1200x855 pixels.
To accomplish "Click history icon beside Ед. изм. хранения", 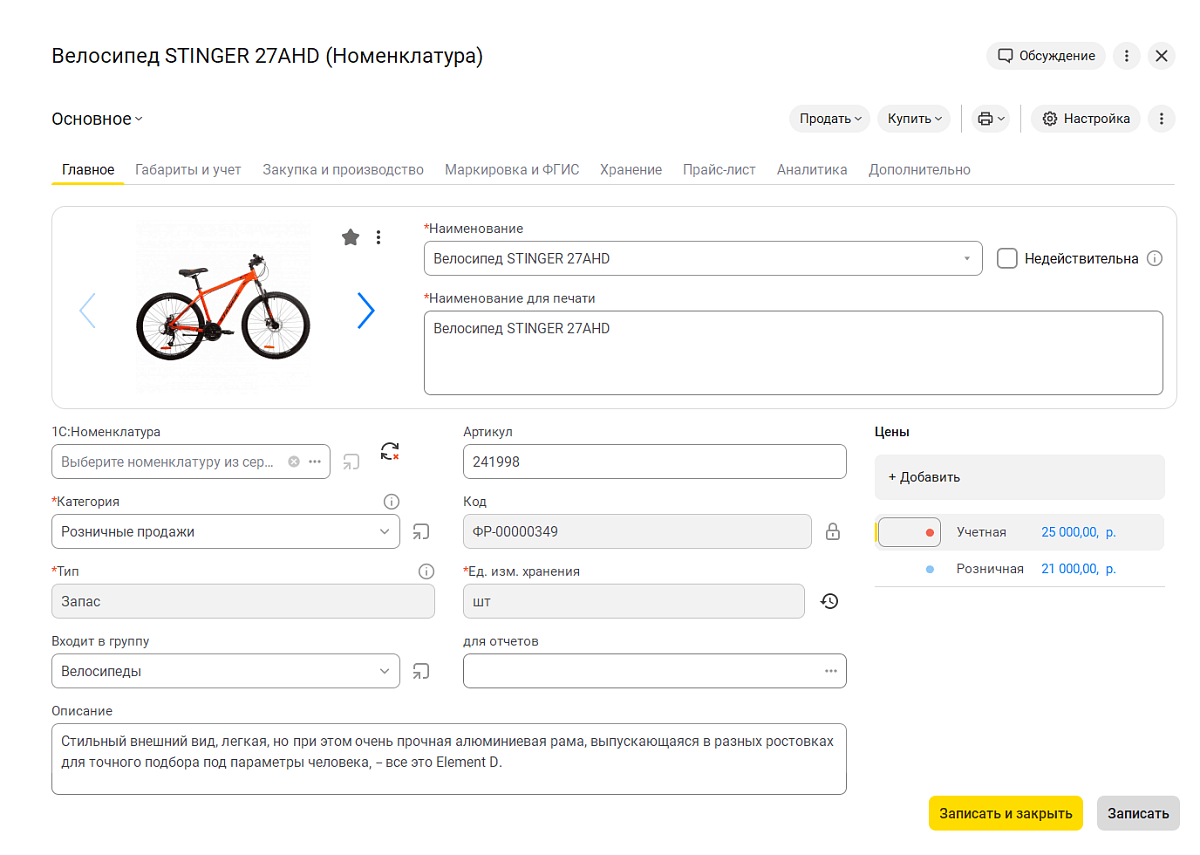I will pyautogui.click(x=829, y=601).
